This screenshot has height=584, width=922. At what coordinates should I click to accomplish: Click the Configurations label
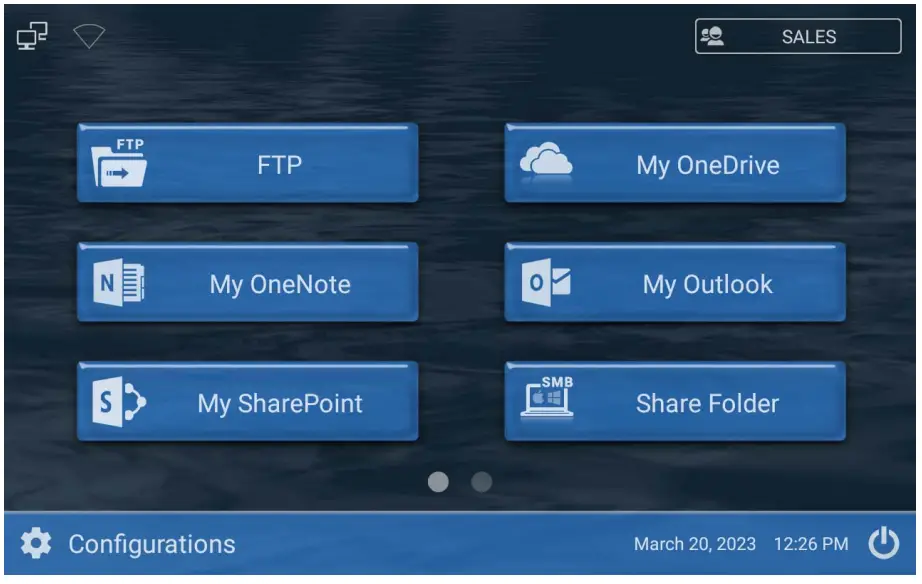coord(152,545)
